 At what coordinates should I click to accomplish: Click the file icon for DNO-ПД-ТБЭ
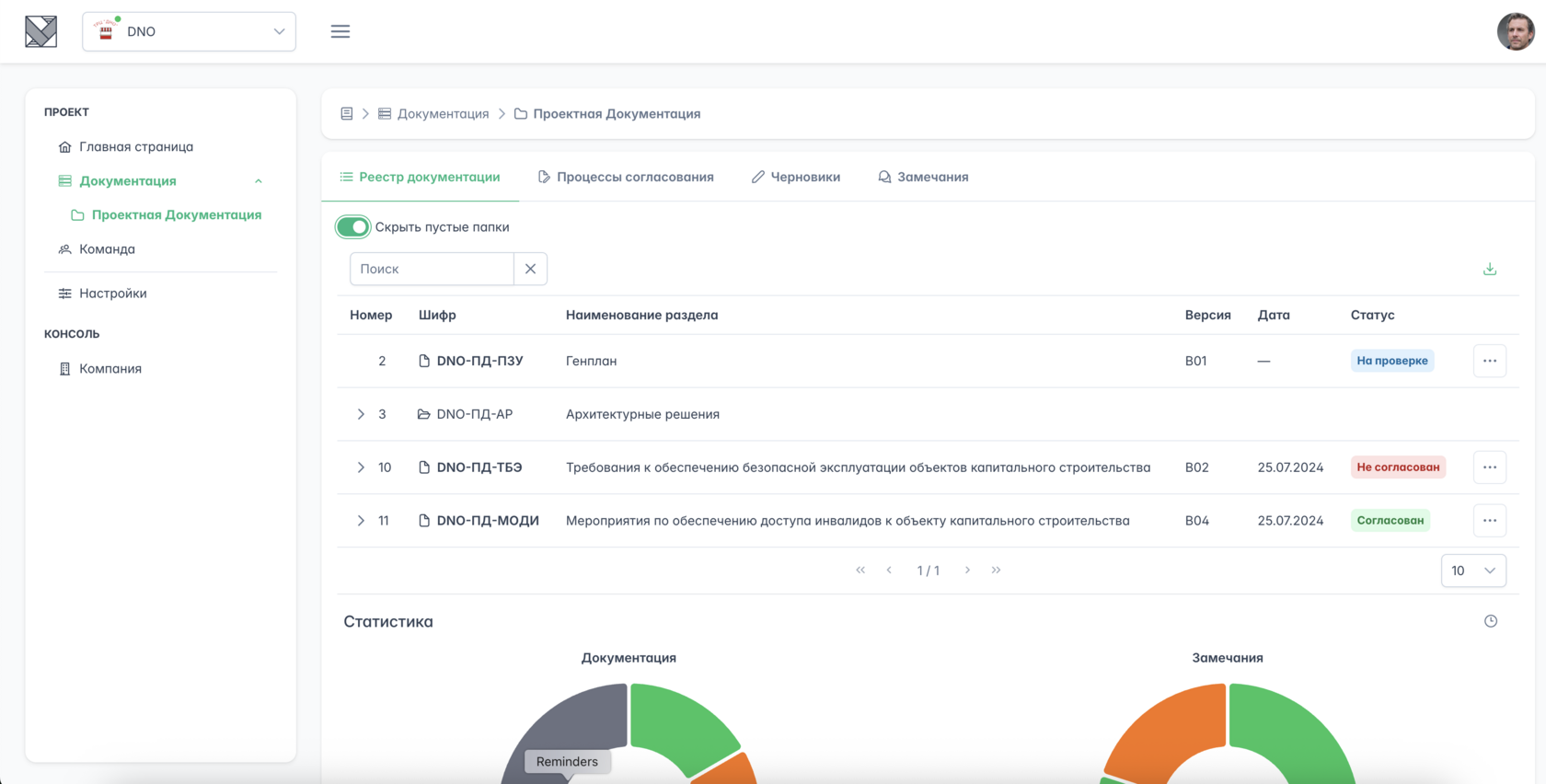coord(424,467)
